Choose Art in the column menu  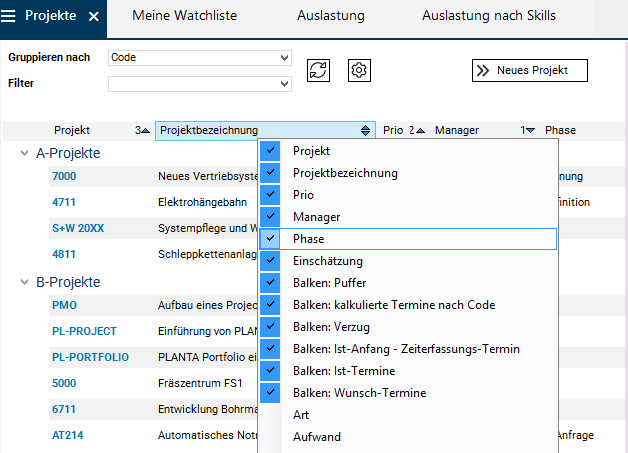301,415
